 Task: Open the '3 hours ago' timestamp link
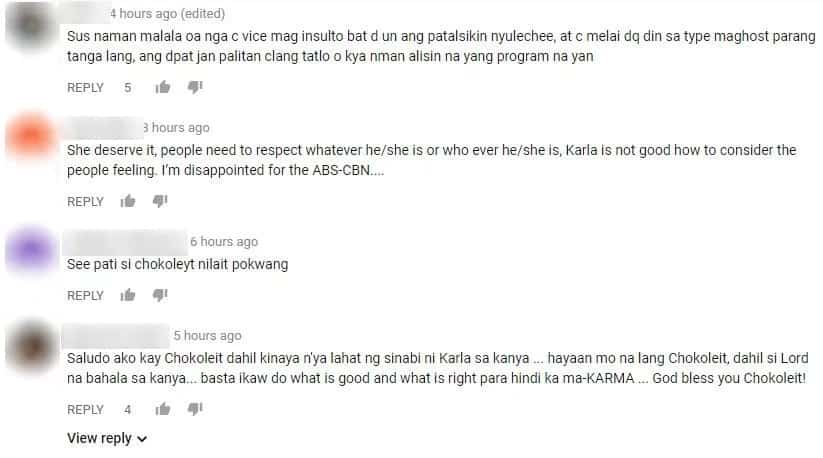(176, 127)
